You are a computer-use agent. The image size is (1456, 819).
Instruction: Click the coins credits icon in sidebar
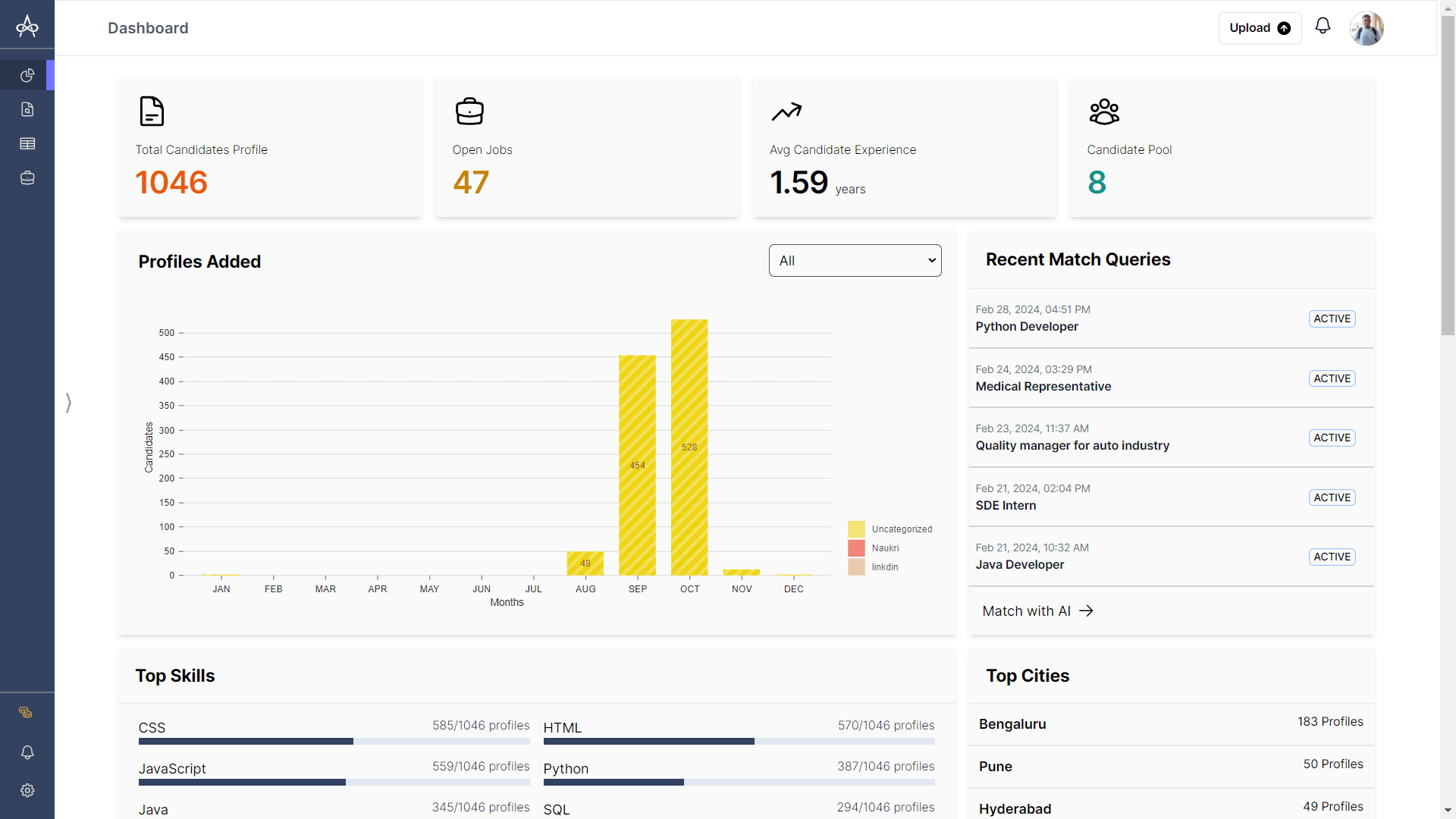[x=26, y=712]
